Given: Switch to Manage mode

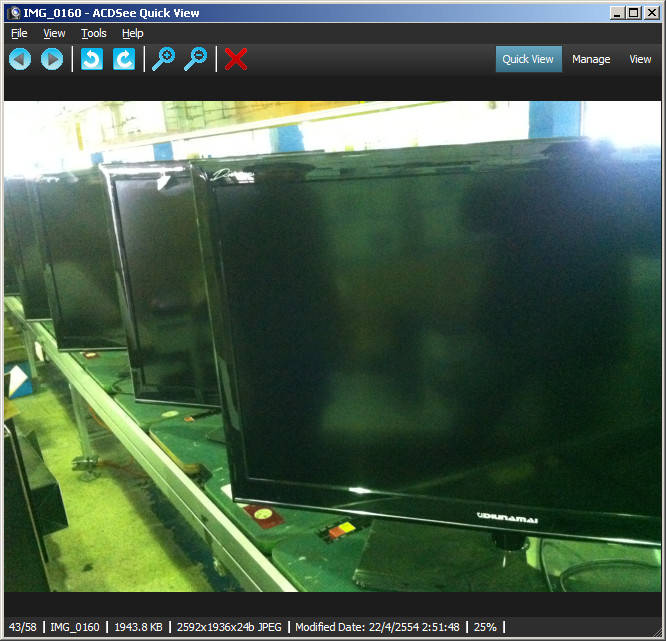Looking at the screenshot, I should 591,59.
